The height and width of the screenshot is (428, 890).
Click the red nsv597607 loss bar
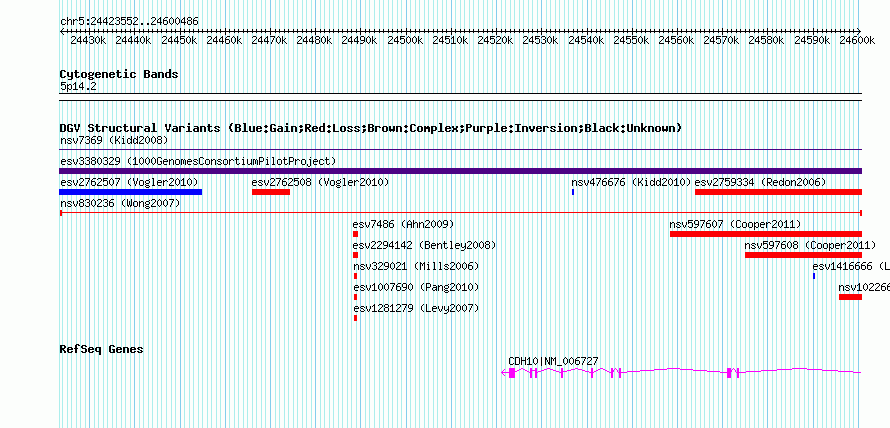766,234
